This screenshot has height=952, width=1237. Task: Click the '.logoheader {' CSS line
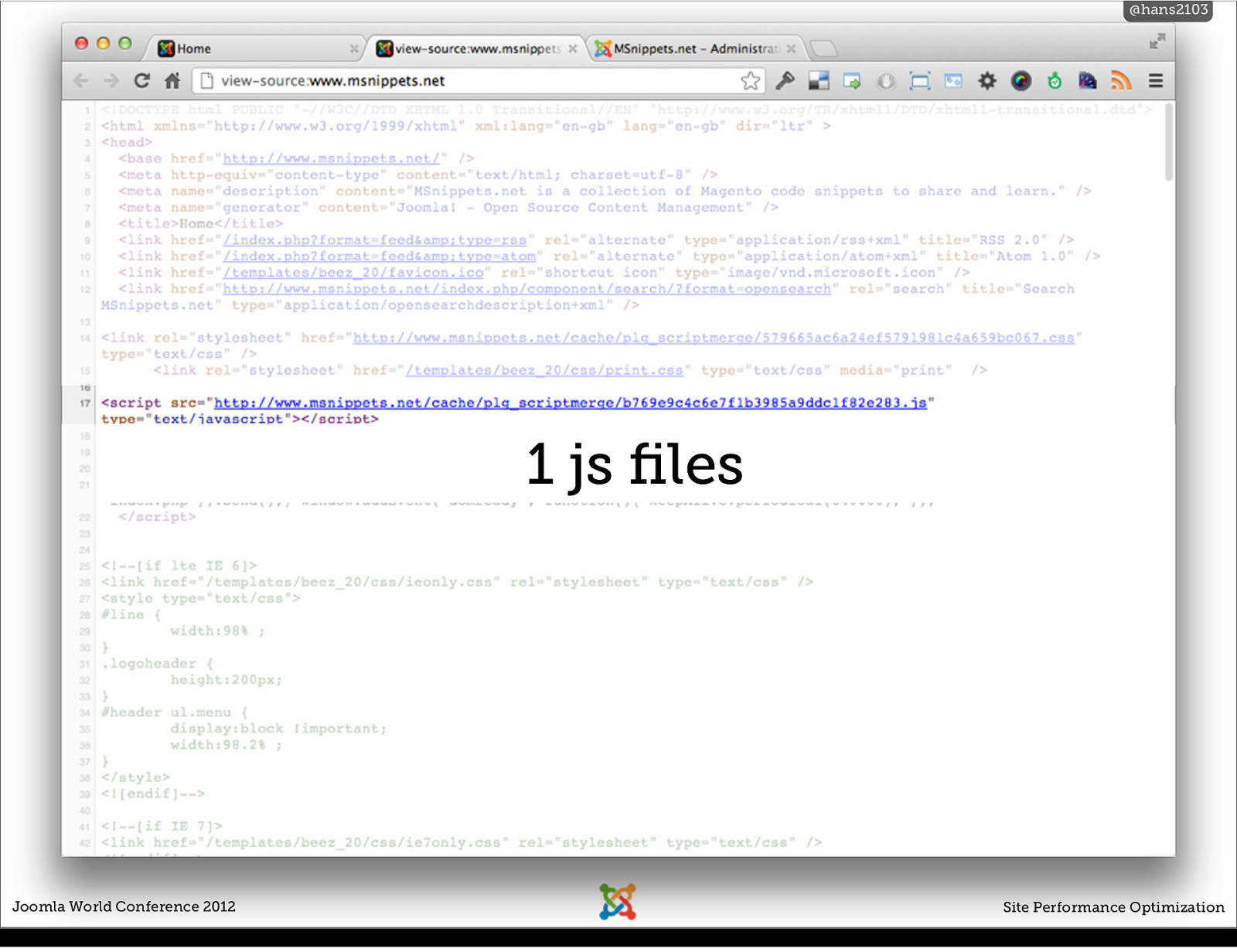[157, 664]
